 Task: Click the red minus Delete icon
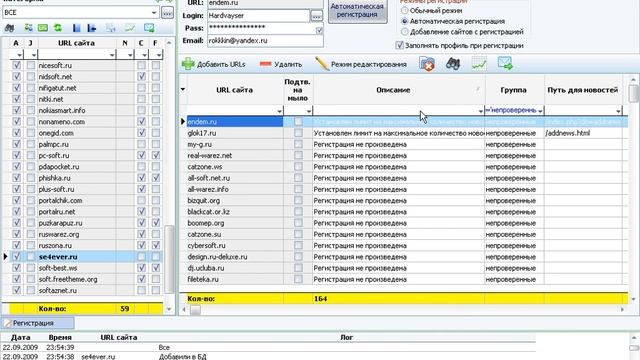[x=265, y=64]
